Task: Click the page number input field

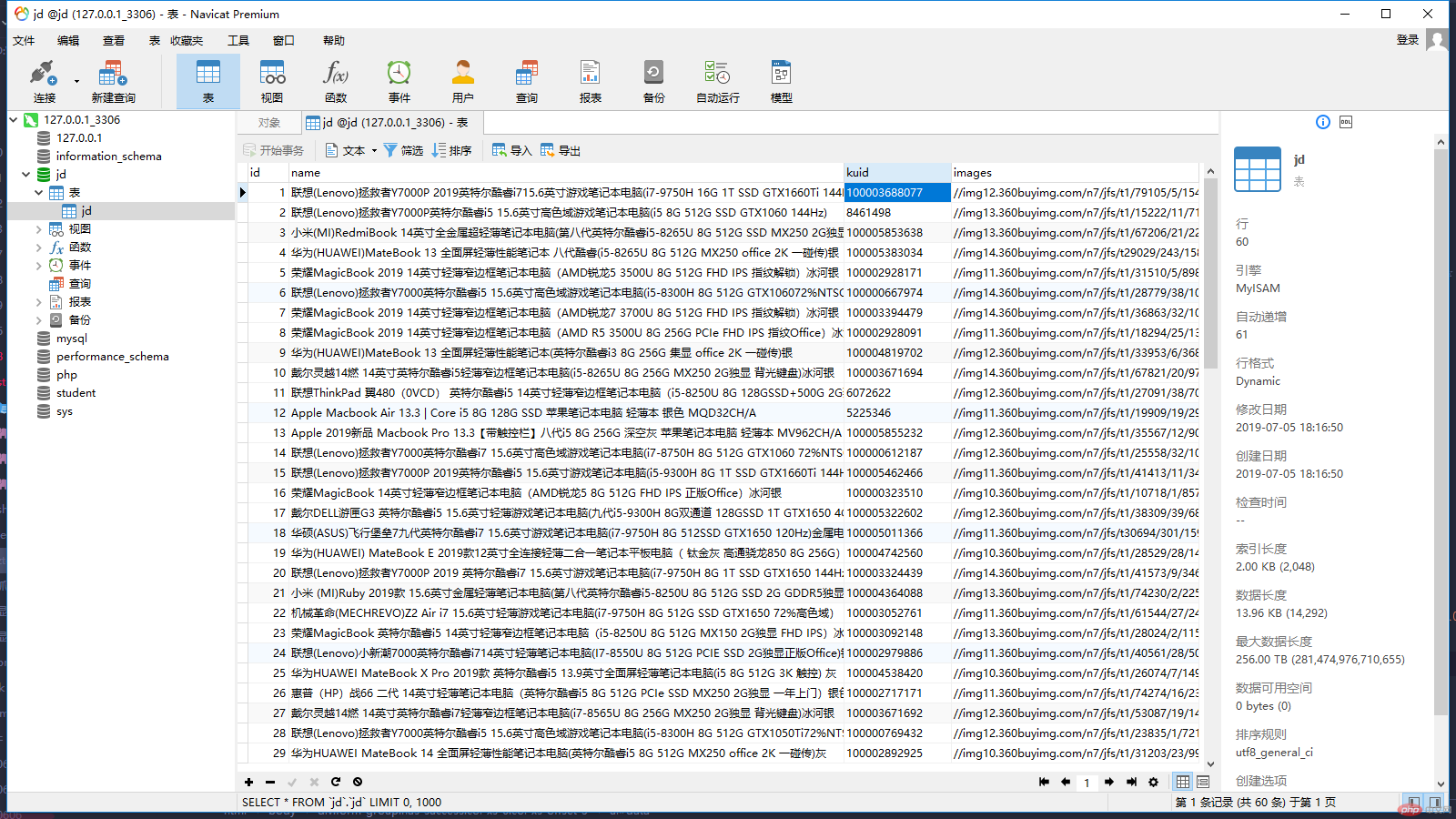Action: click(1087, 783)
